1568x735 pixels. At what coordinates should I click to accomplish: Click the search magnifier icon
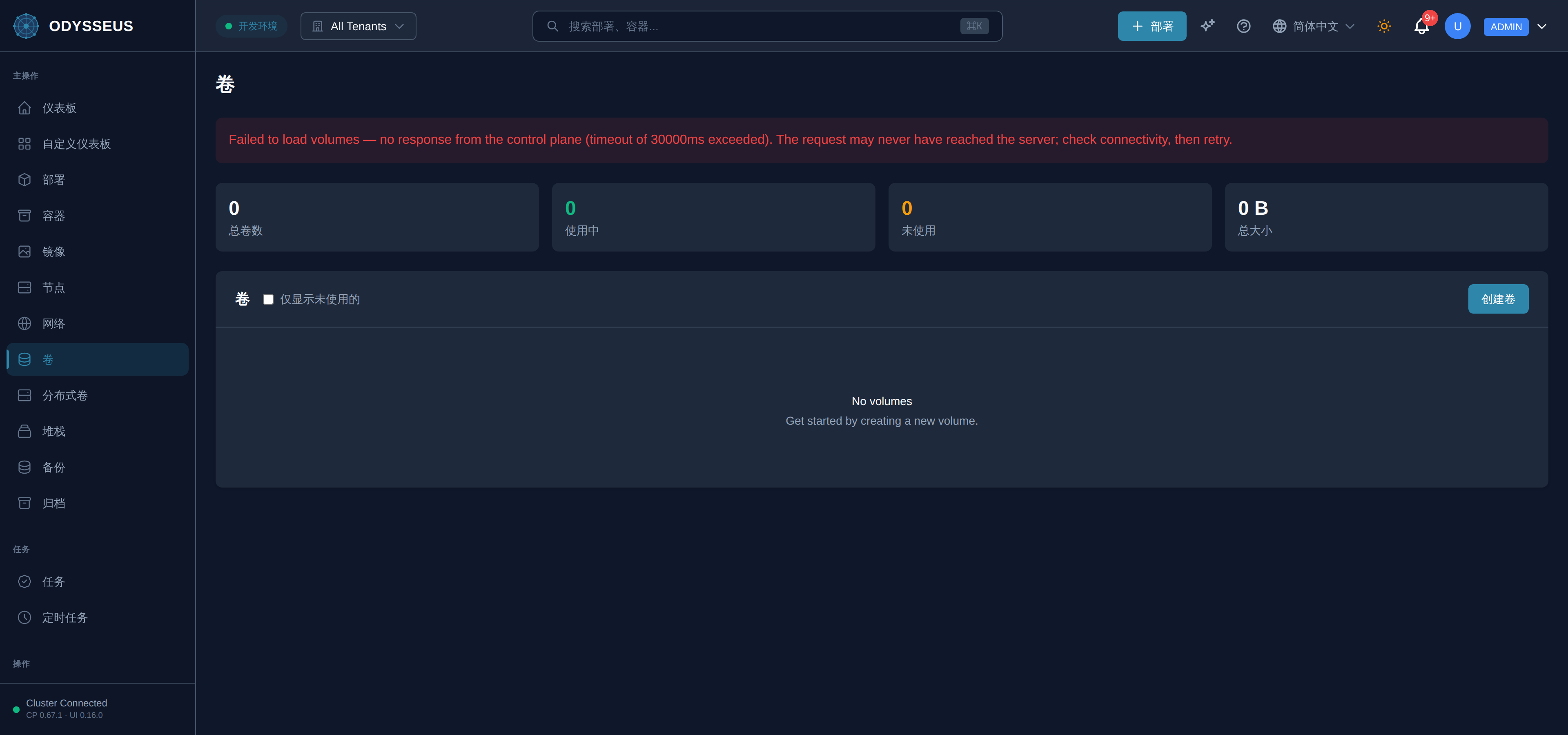[552, 26]
